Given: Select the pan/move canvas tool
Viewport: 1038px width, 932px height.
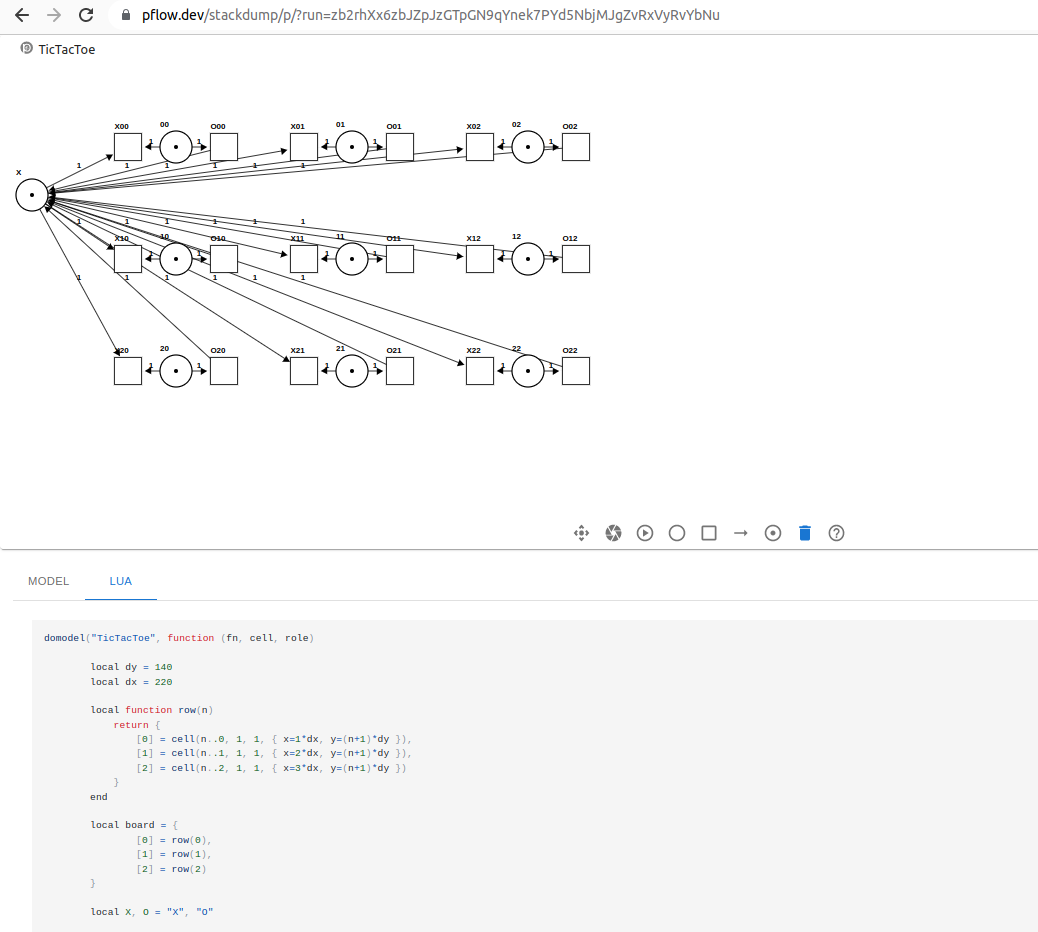Looking at the screenshot, I should (581, 533).
